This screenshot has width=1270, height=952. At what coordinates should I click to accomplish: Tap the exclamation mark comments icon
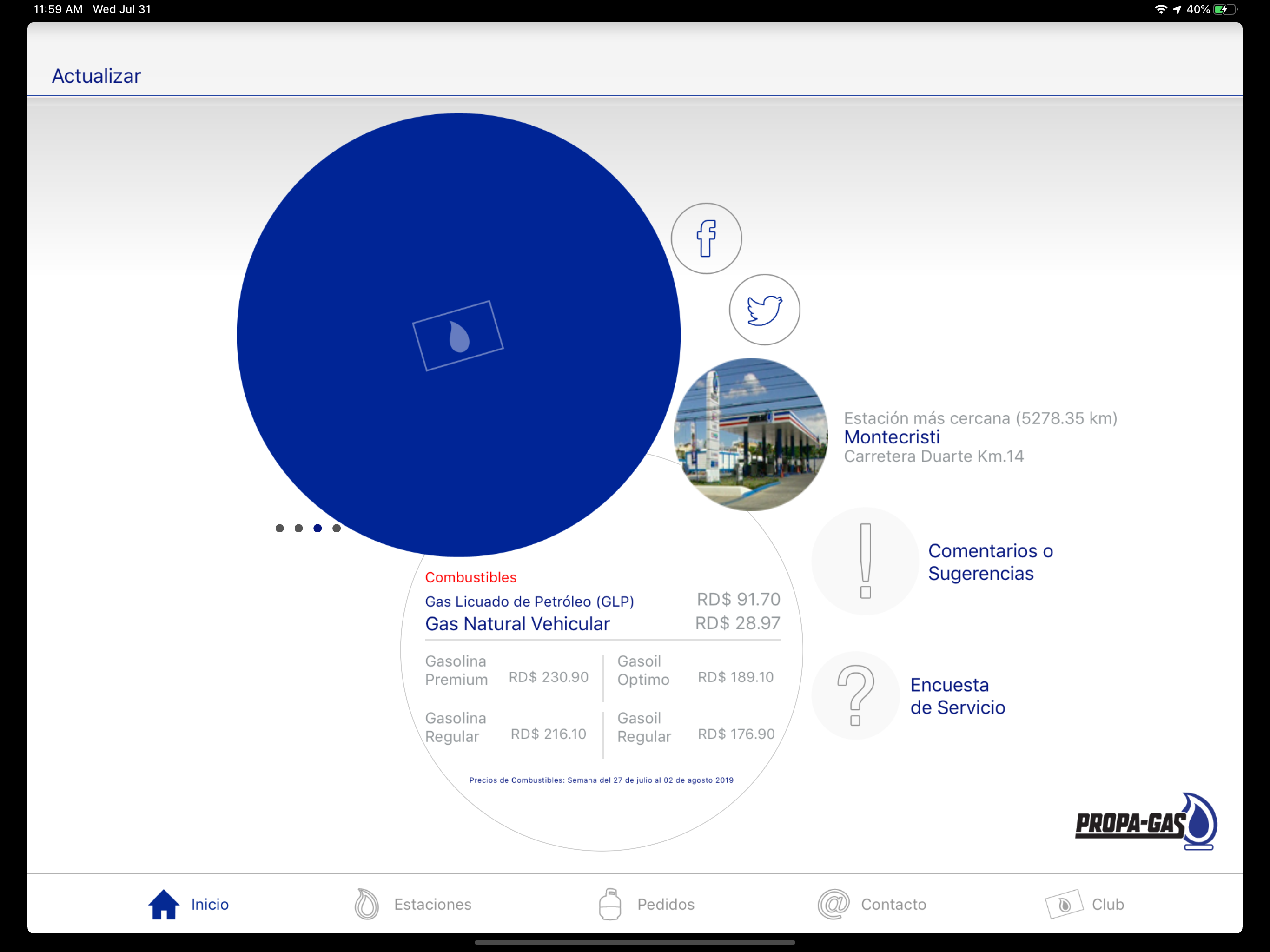point(865,561)
